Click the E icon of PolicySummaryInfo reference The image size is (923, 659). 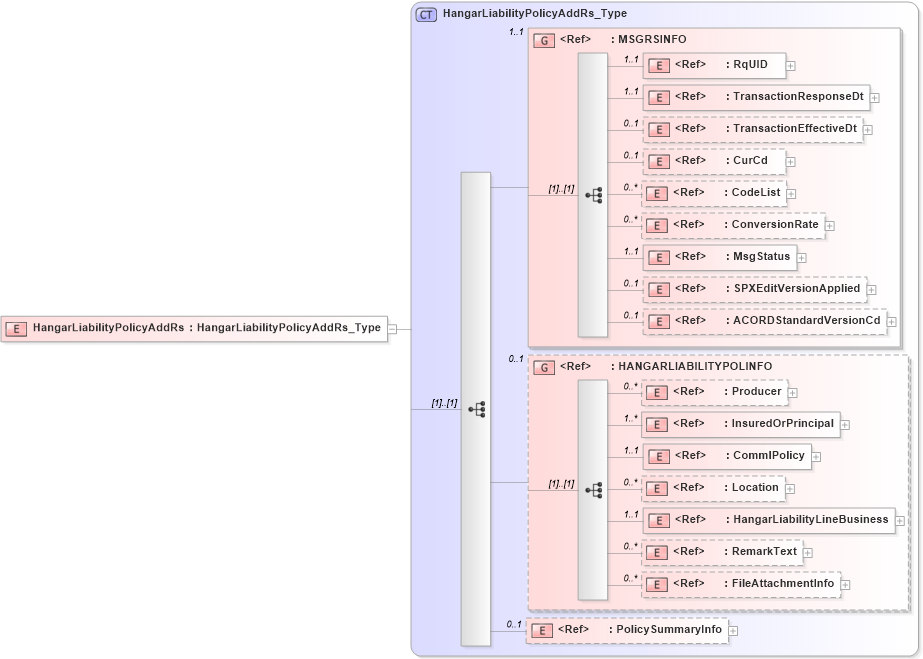click(x=541, y=630)
